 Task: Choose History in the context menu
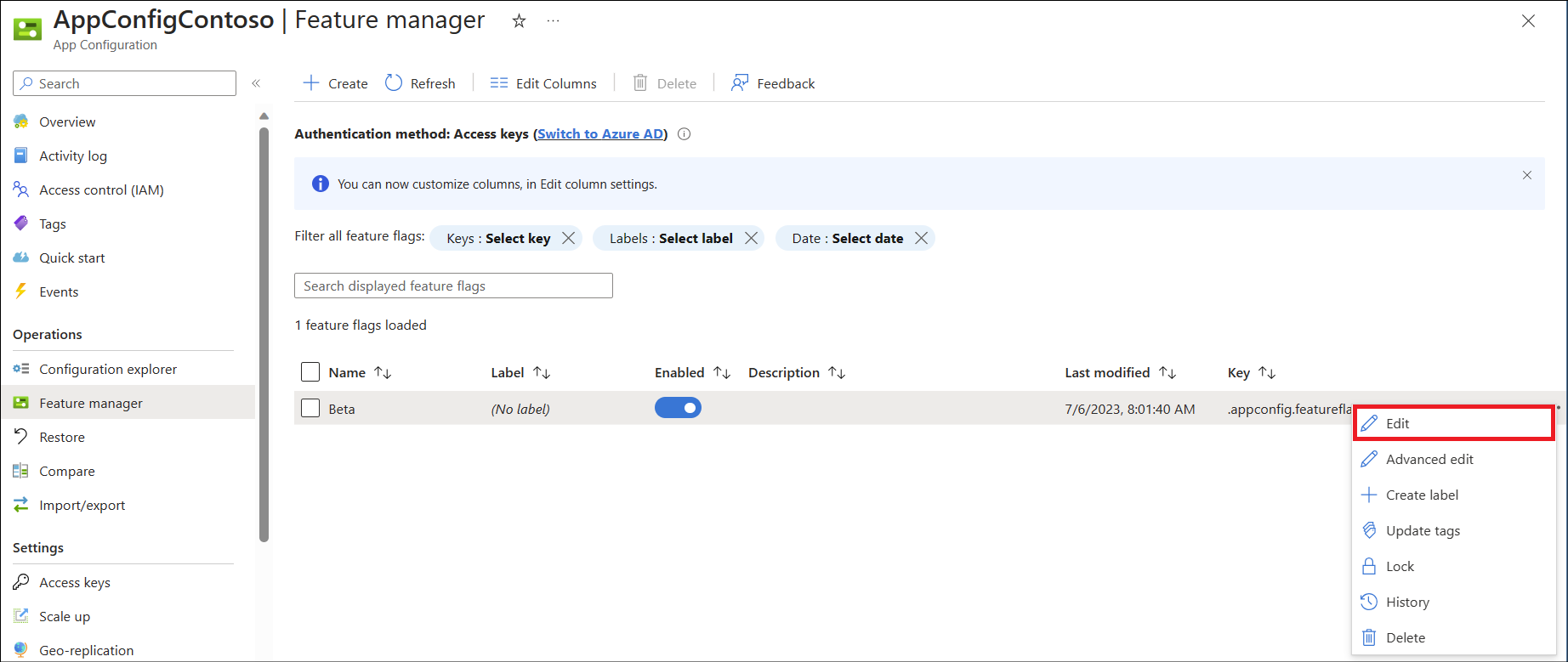click(x=1454, y=602)
